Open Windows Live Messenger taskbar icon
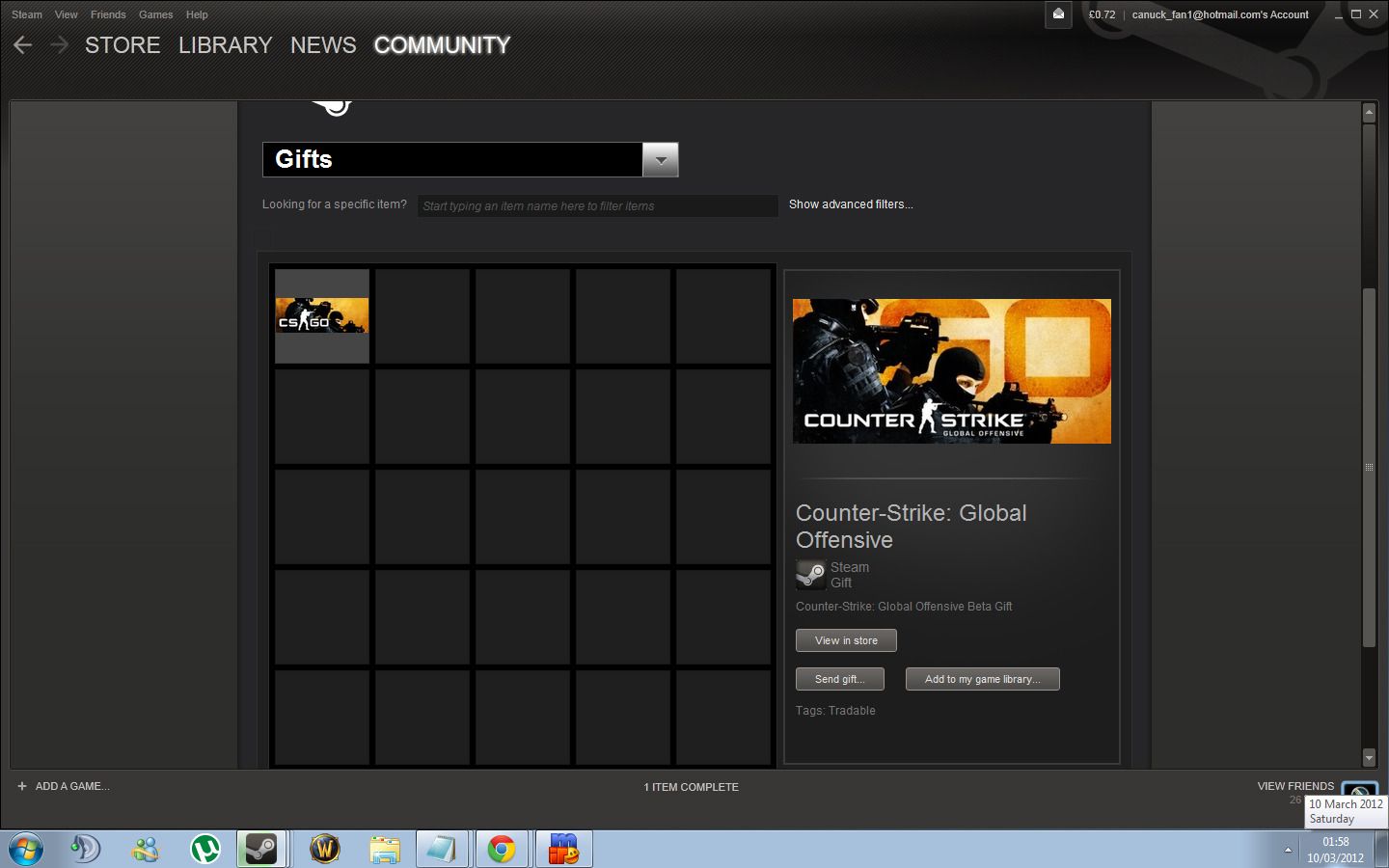The height and width of the screenshot is (868, 1389). point(146,850)
